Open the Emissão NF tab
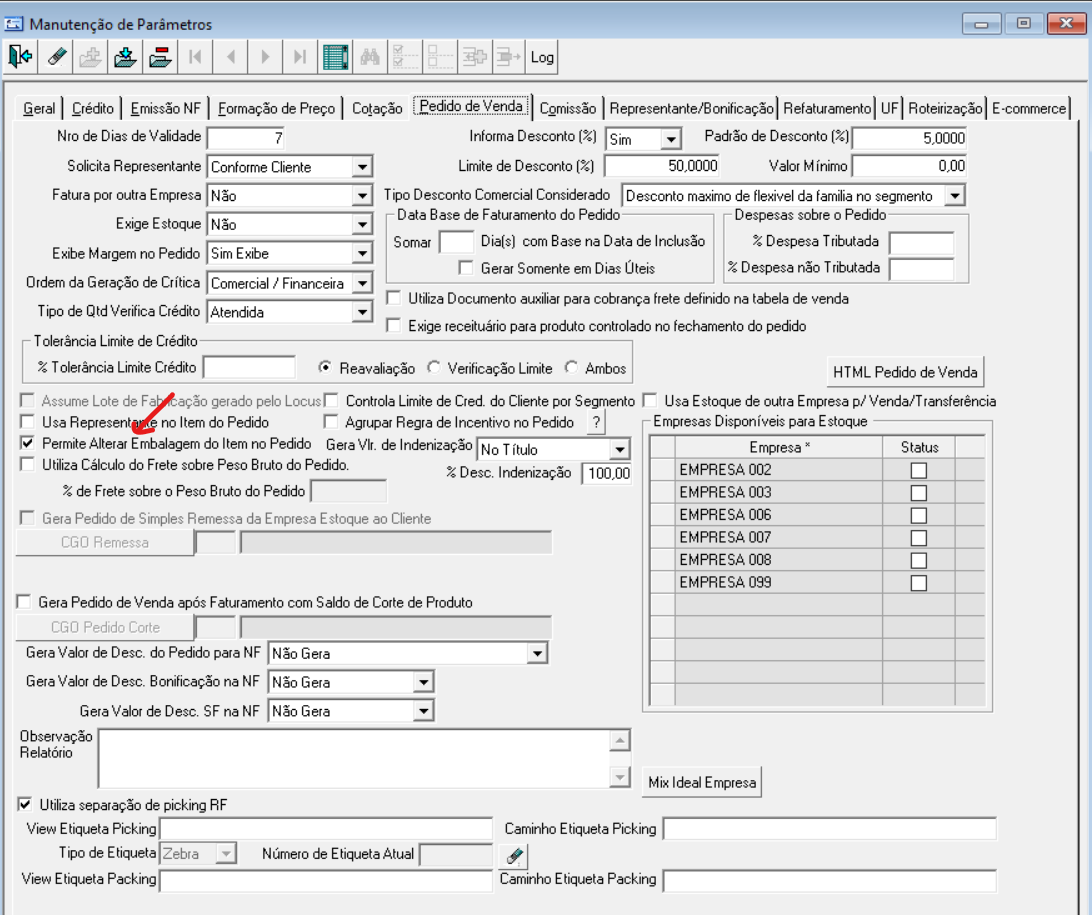The width and height of the screenshot is (1092, 915). tap(165, 109)
